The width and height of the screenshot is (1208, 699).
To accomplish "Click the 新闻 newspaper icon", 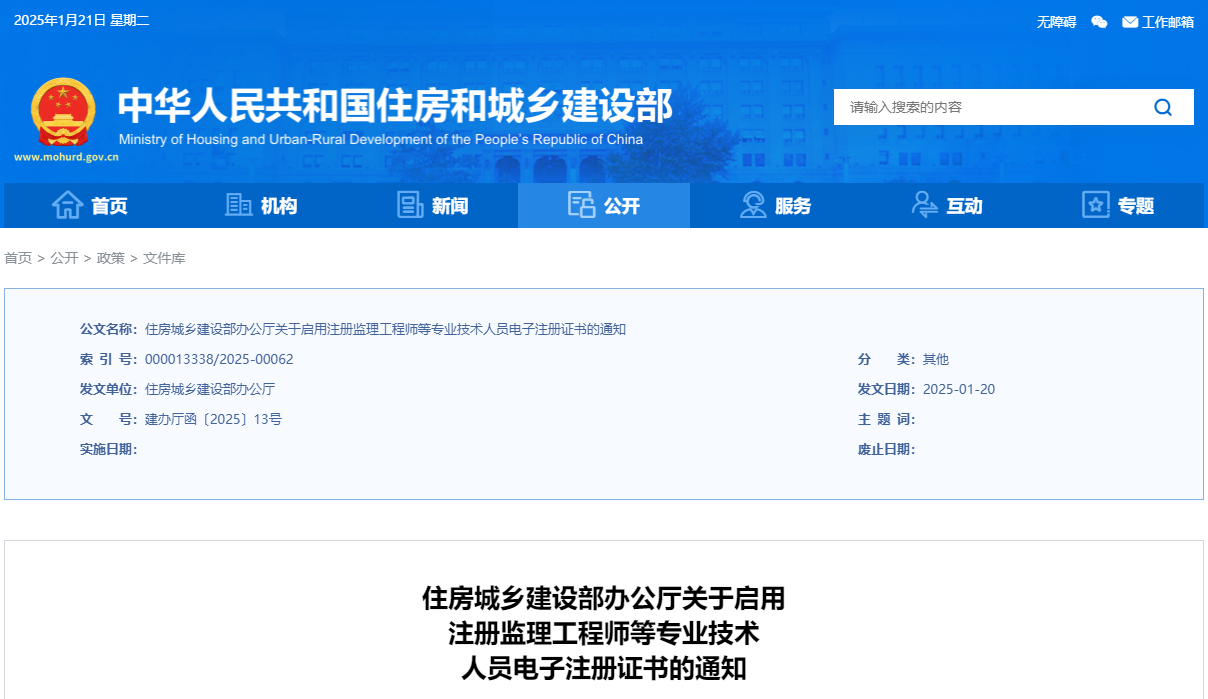I will (410, 205).
